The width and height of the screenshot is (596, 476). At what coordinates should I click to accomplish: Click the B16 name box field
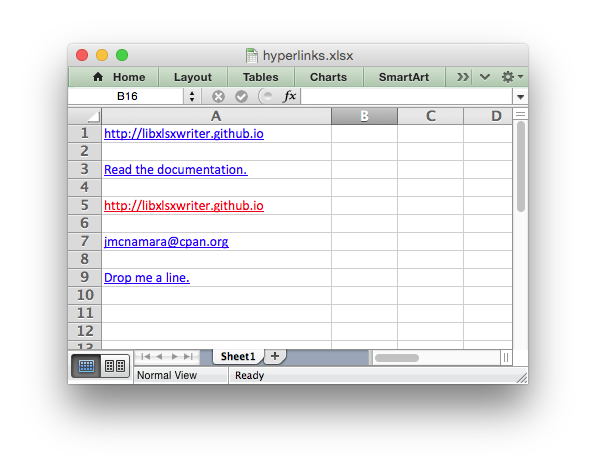click(127, 96)
